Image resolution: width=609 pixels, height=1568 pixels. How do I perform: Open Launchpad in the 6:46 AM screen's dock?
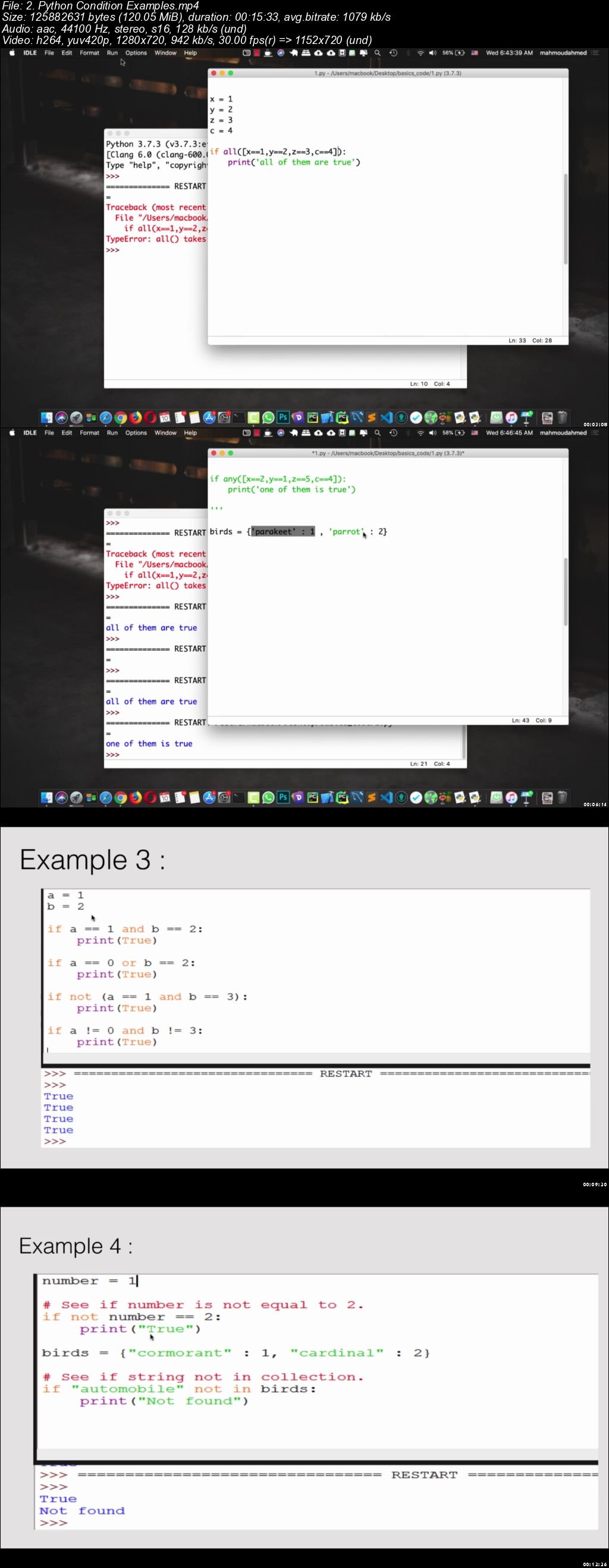point(76,797)
